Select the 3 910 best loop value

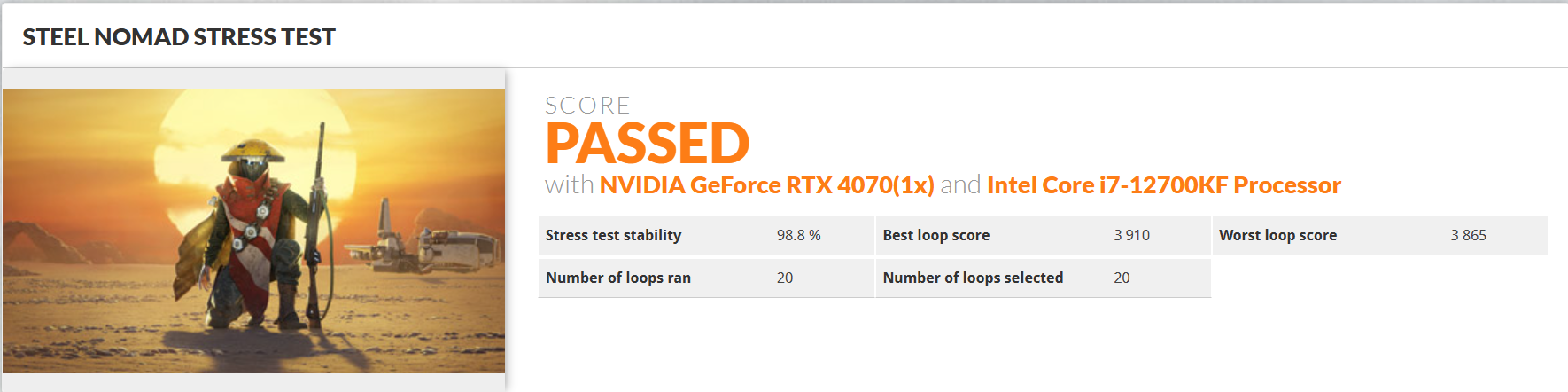click(1131, 235)
